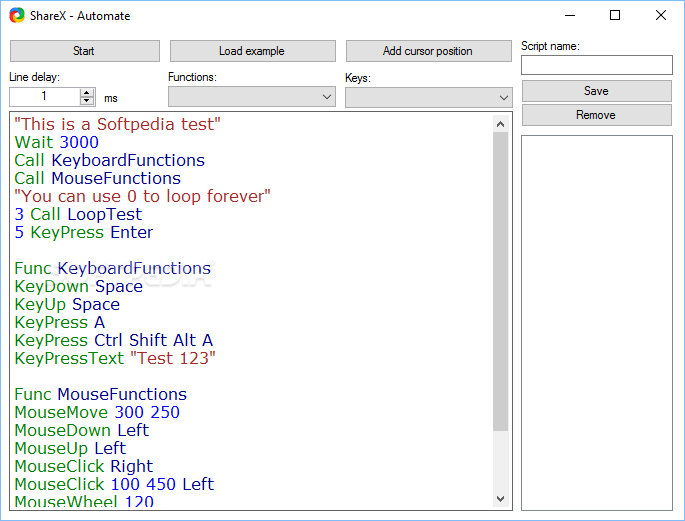Screen dimensions: 685x521
Task: Click Add cursor position button
Action: 429,51
